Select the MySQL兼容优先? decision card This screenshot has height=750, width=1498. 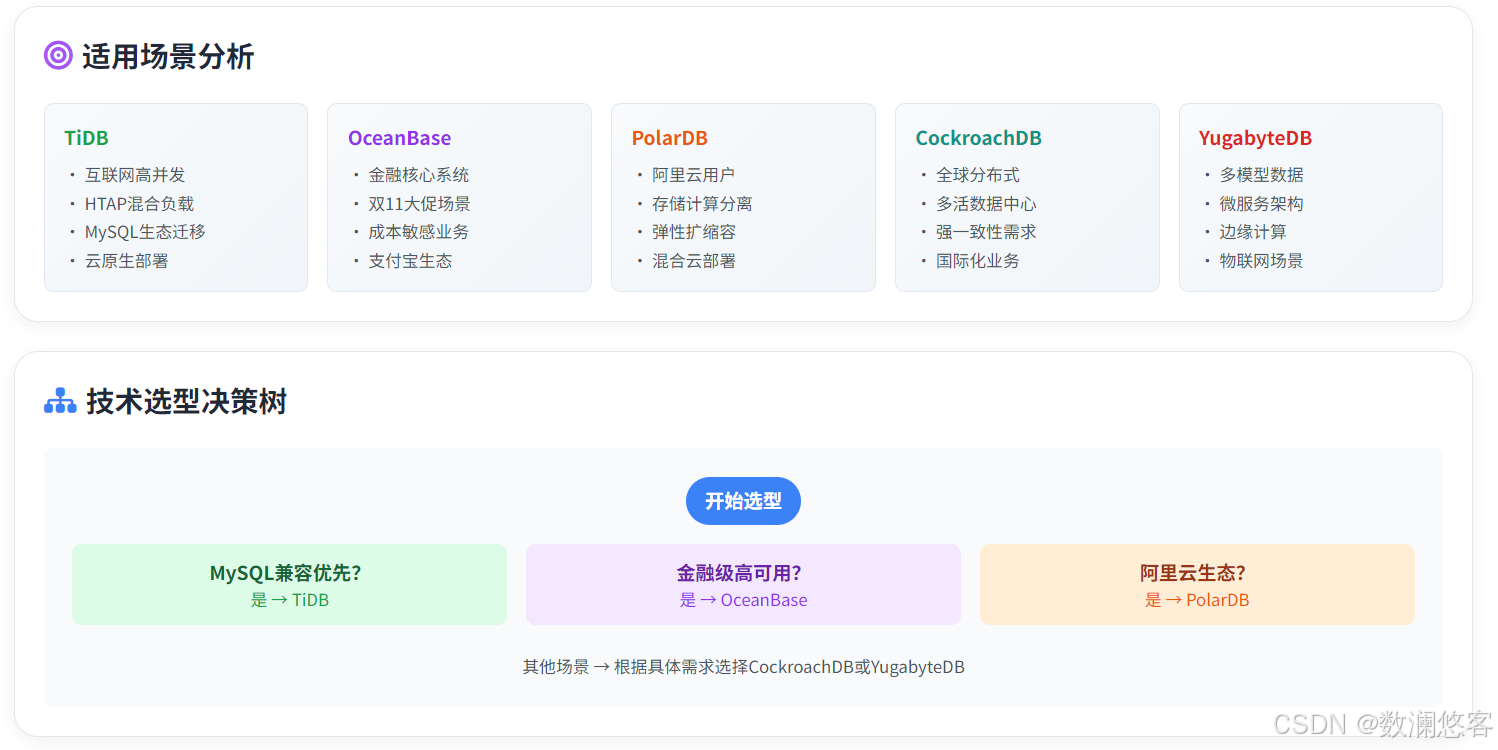pos(289,585)
